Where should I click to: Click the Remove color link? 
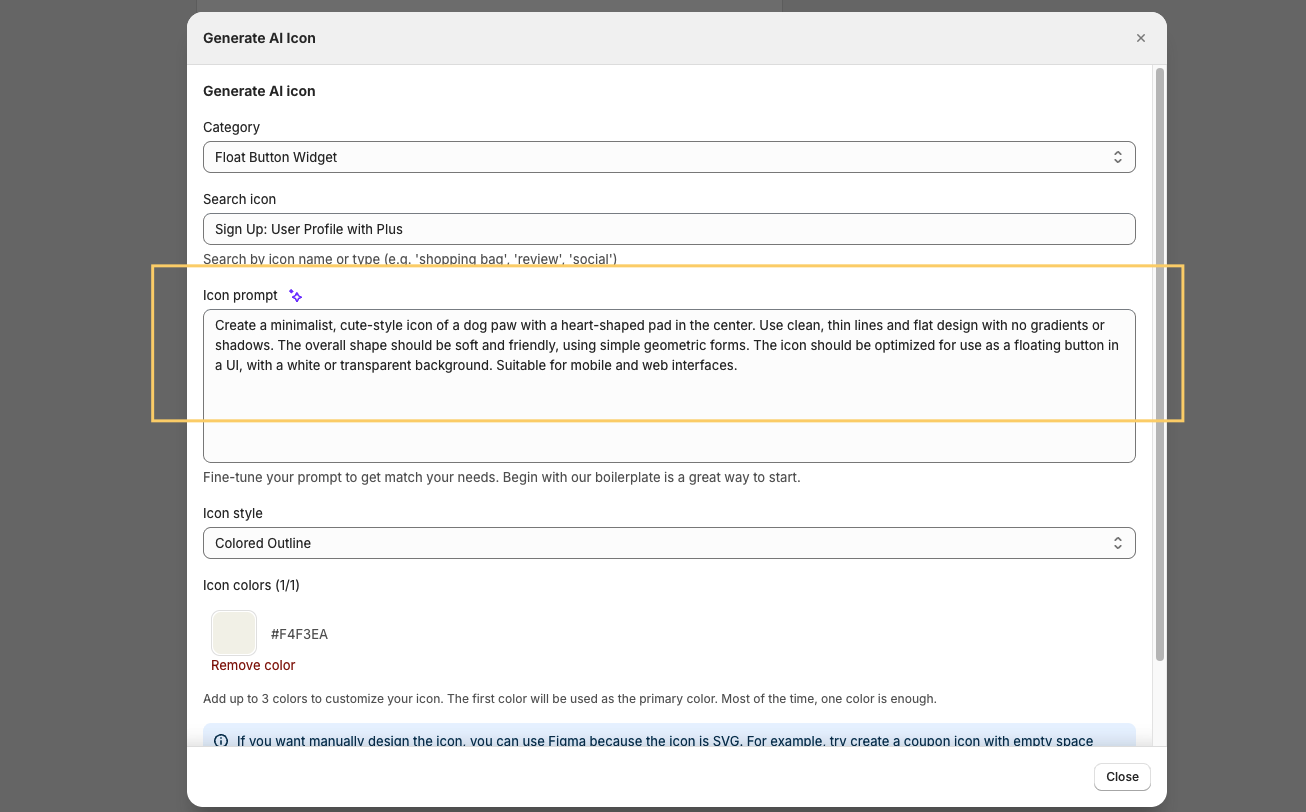click(253, 666)
